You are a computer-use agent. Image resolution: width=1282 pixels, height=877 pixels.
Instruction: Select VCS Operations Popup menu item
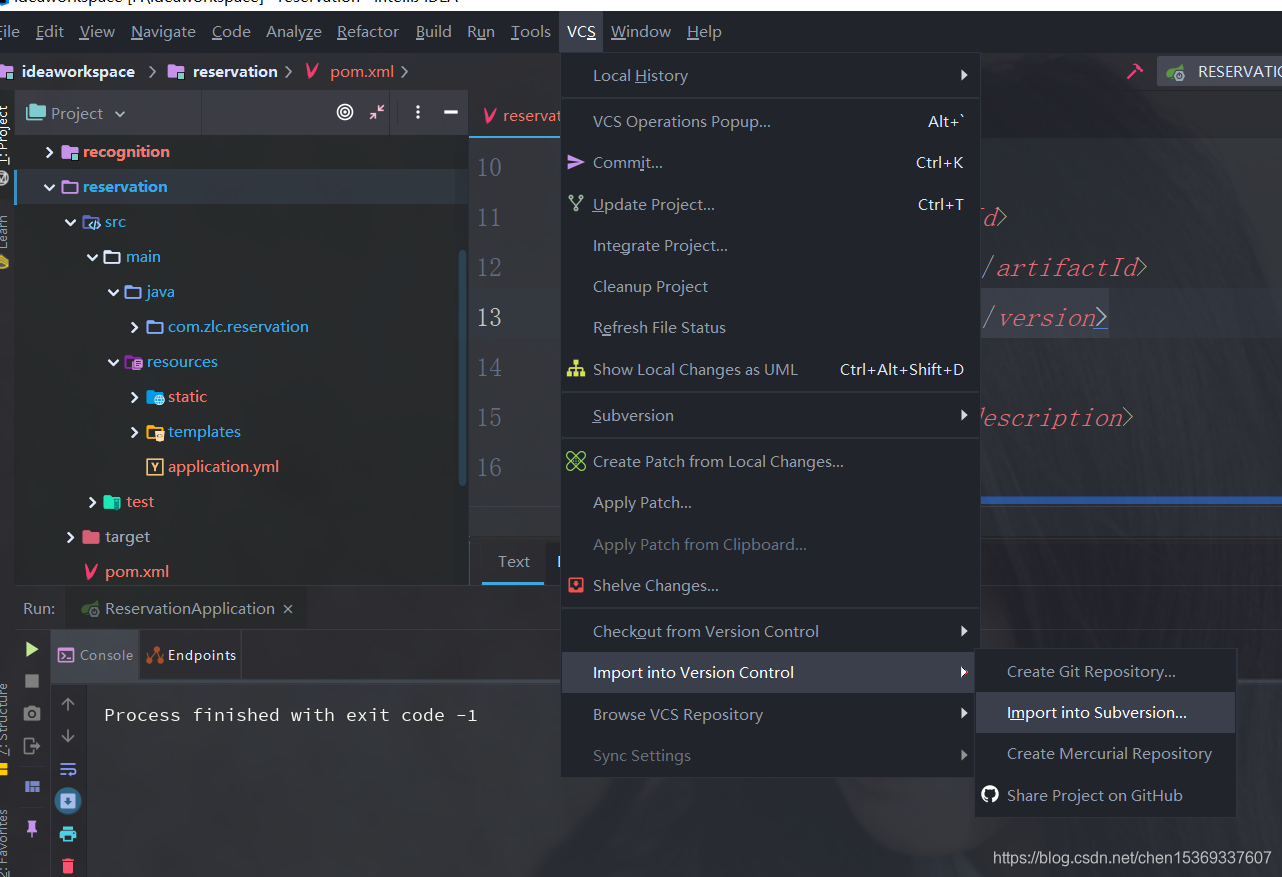pyautogui.click(x=770, y=121)
